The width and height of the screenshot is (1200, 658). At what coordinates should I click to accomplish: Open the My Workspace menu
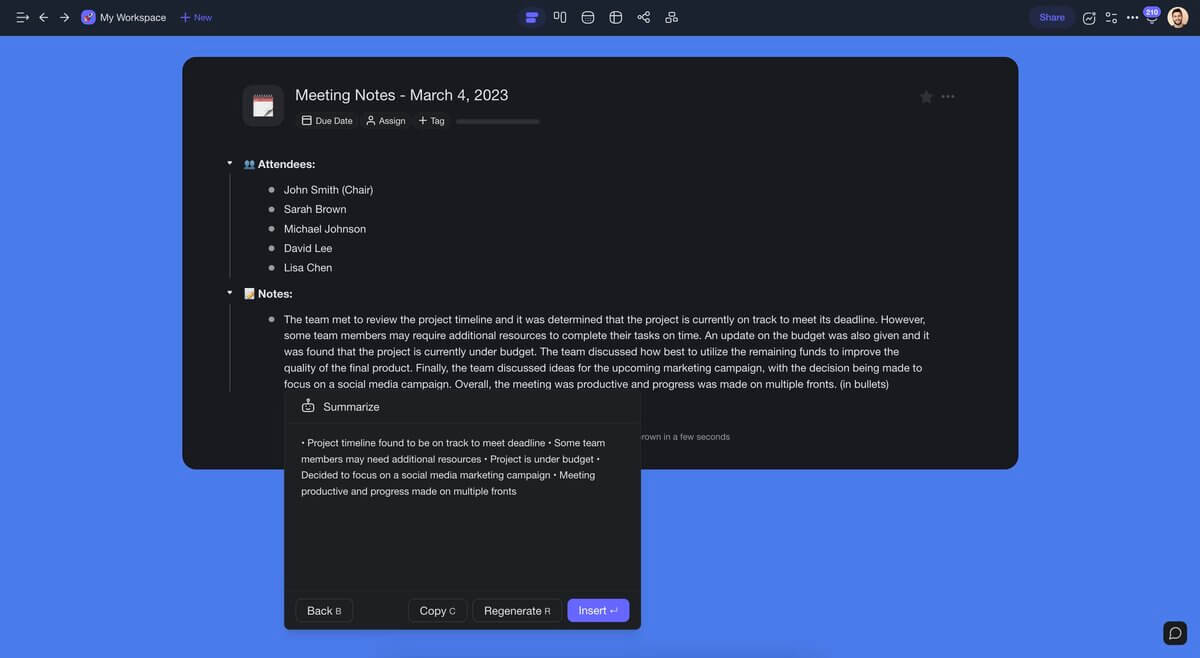pos(123,17)
